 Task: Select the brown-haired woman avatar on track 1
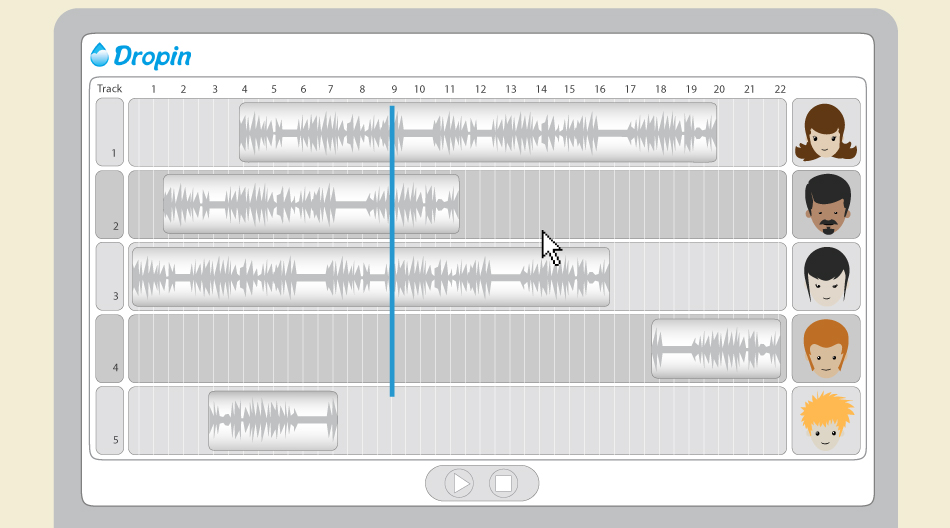pos(826,132)
